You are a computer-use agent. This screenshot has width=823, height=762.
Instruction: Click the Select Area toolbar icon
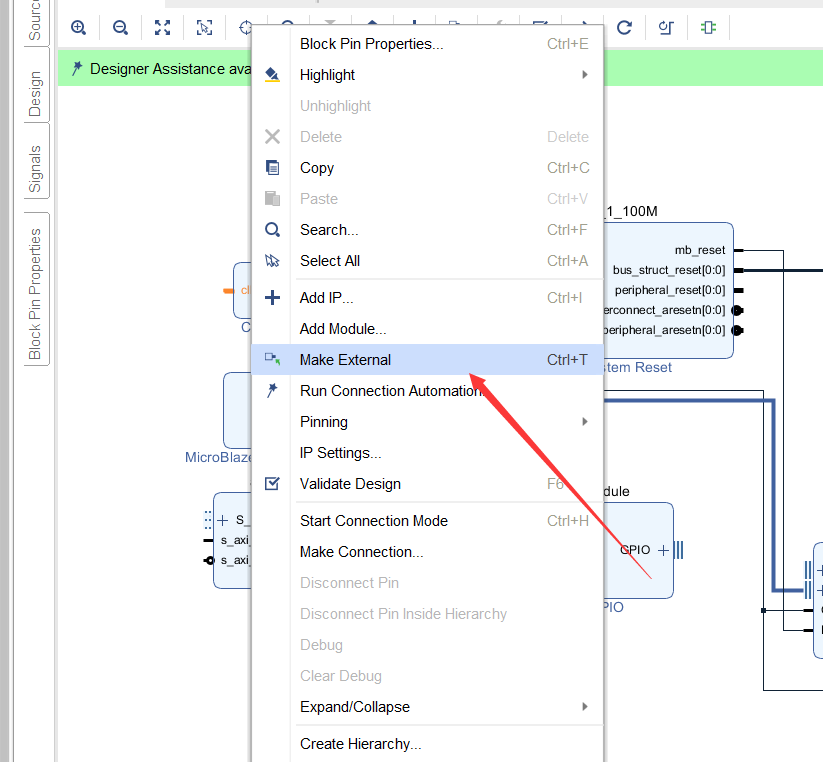(x=204, y=27)
